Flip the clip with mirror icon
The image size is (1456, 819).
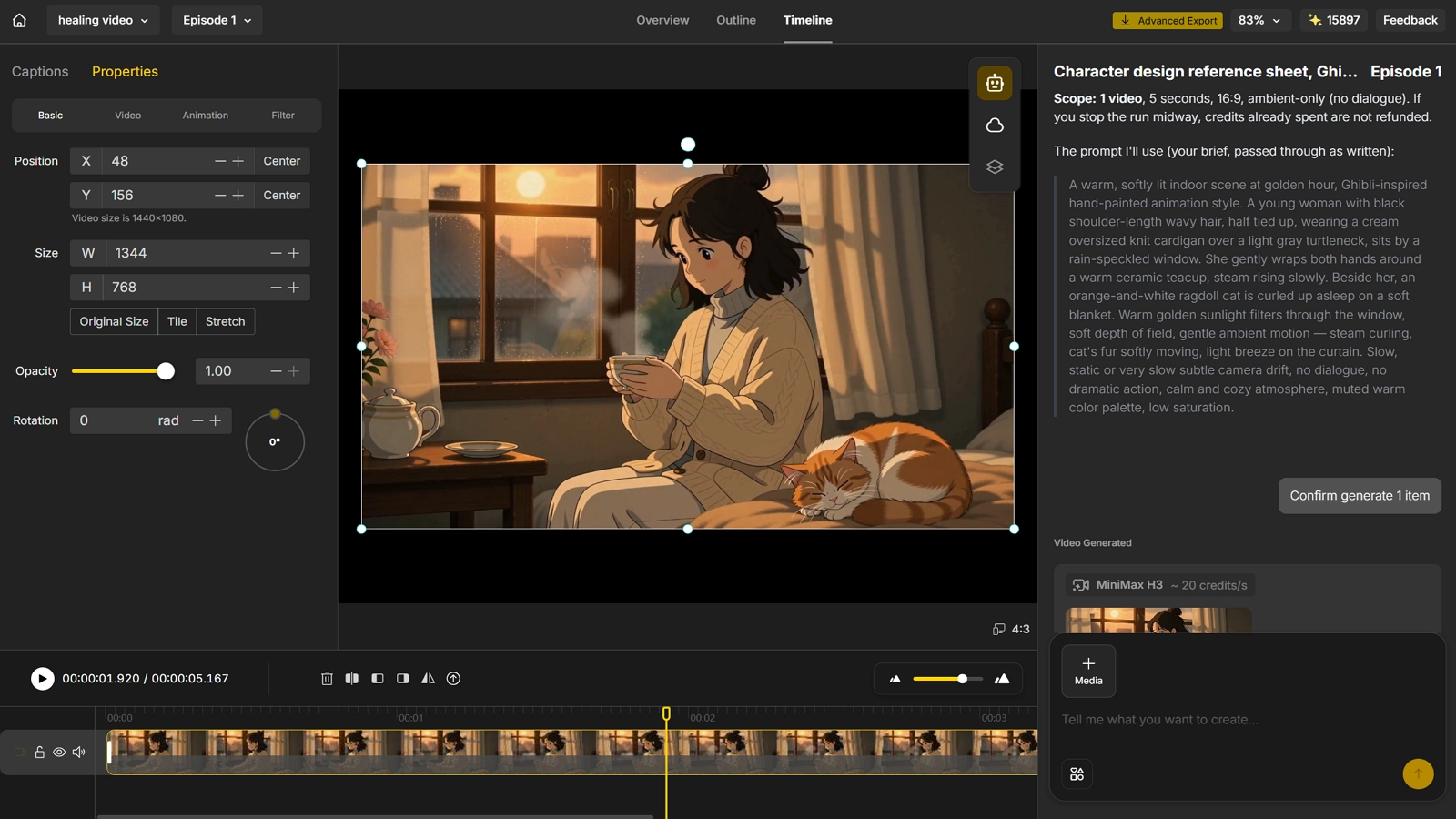(x=428, y=679)
